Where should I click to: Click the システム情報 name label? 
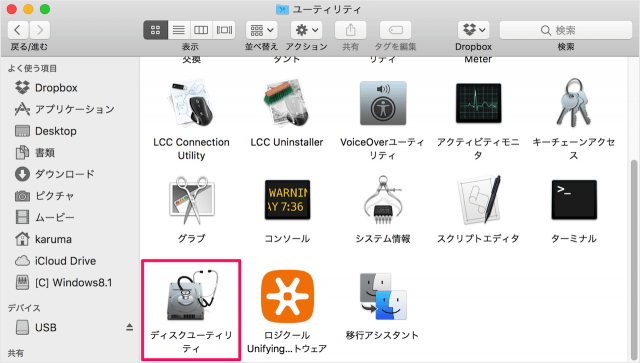click(383, 238)
